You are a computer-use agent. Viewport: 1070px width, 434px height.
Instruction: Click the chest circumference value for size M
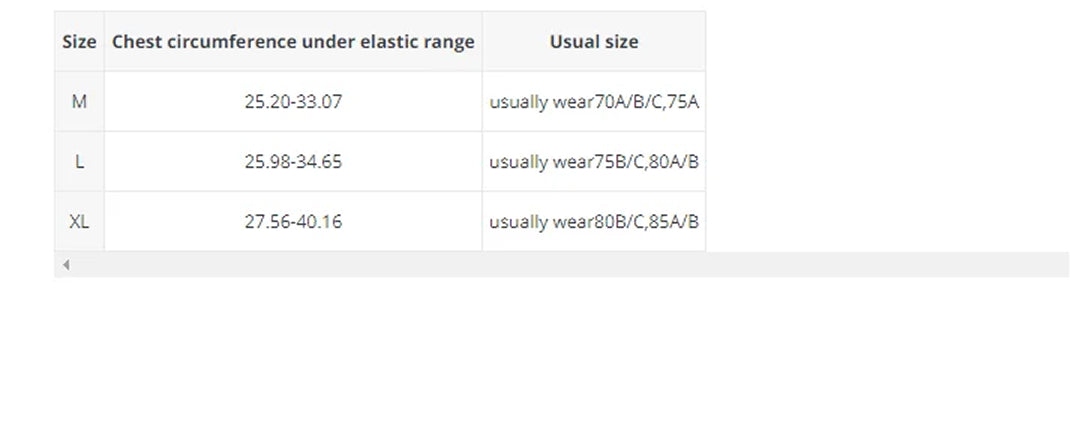point(293,101)
